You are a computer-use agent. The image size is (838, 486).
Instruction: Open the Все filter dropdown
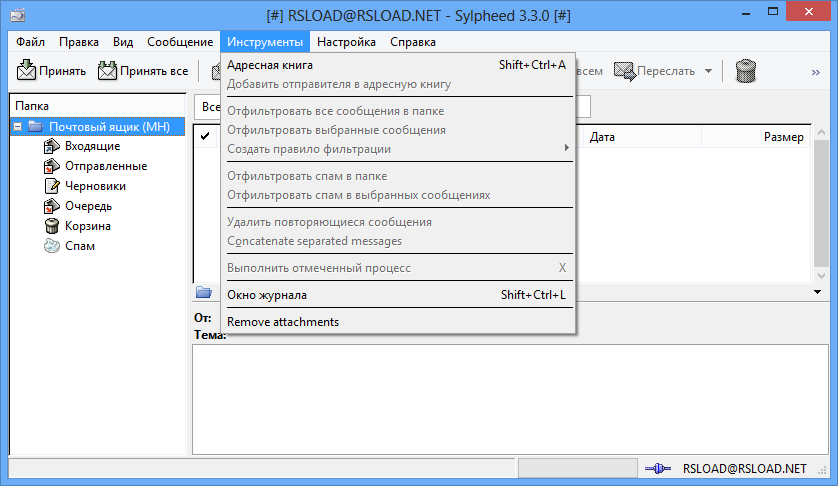pyautogui.click(x=208, y=107)
